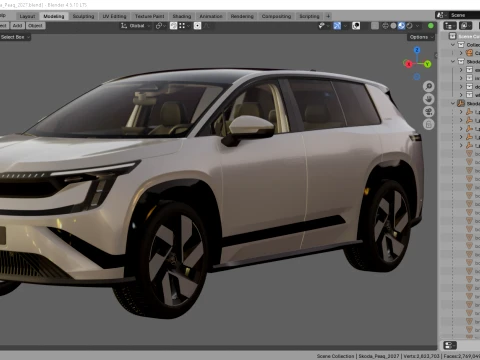Toggle show gizmo button
480x360 pixels.
(x=337, y=26)
